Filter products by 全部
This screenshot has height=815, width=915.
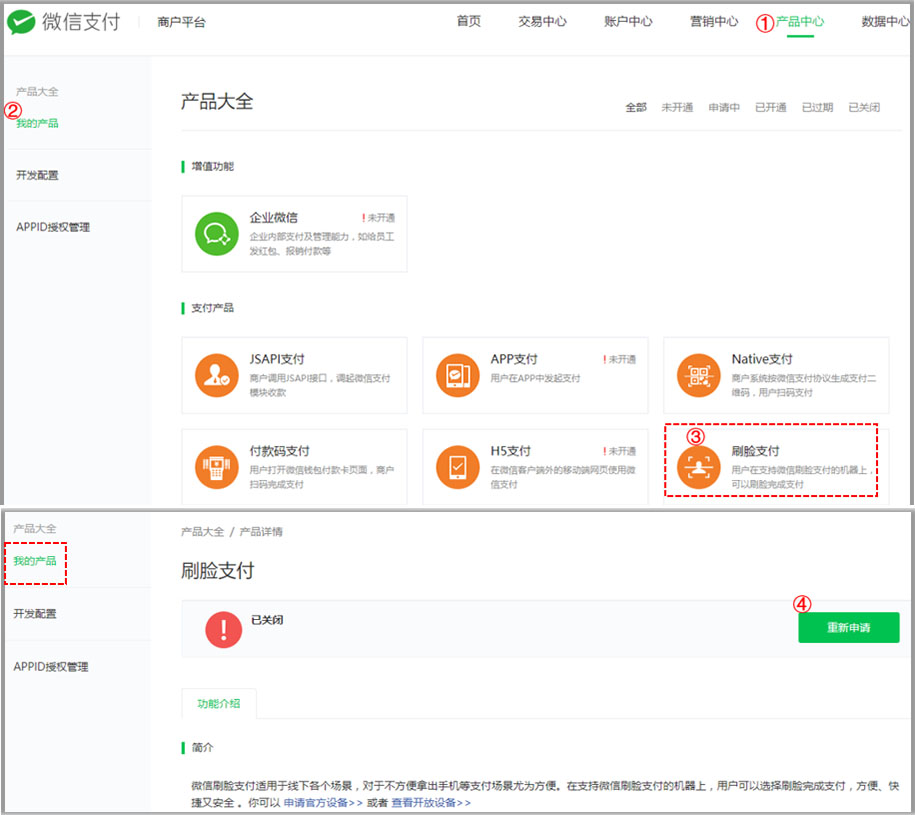636,107
